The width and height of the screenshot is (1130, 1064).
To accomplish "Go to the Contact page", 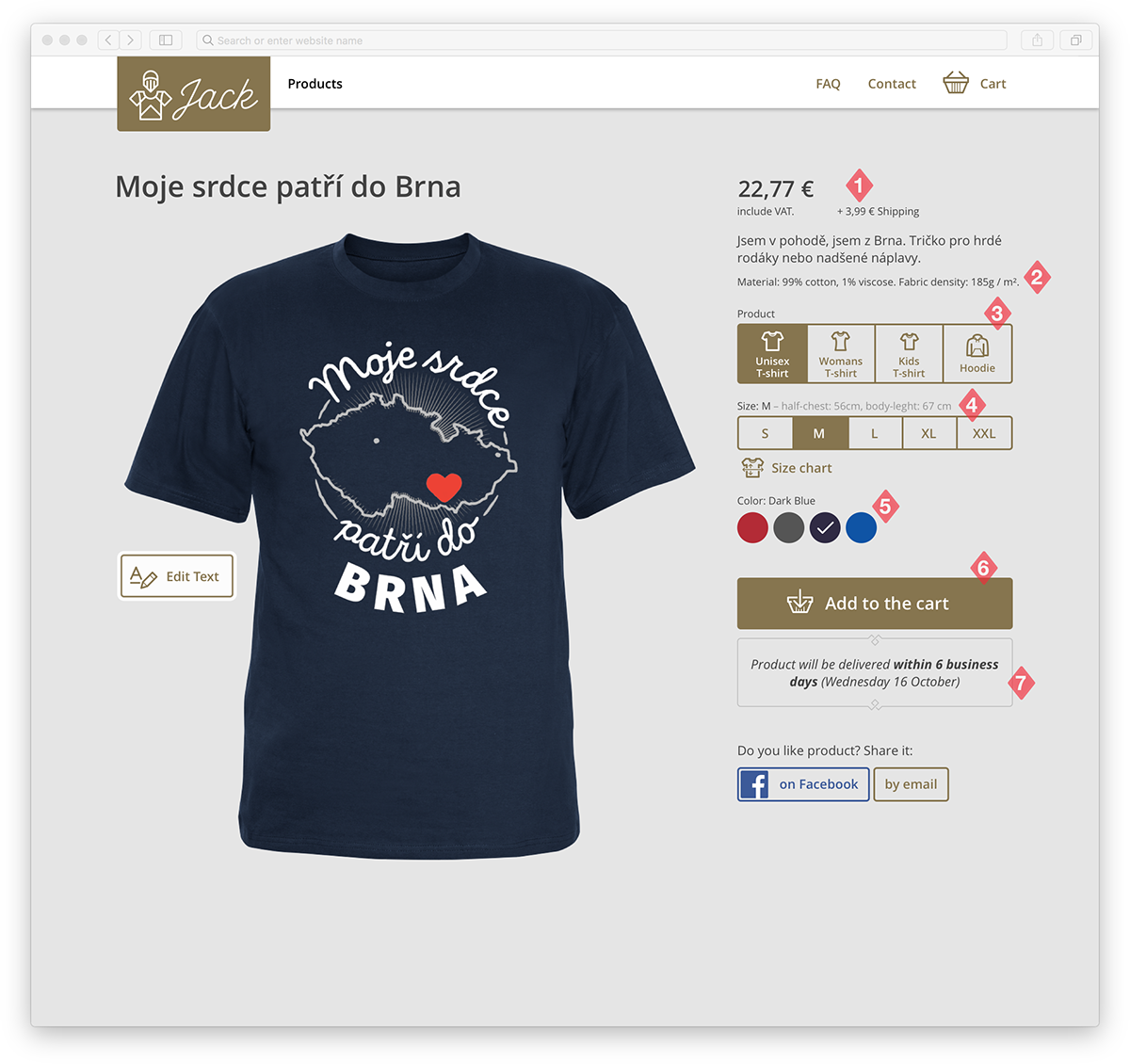I will pyautogui.click(x=892, y=84).
